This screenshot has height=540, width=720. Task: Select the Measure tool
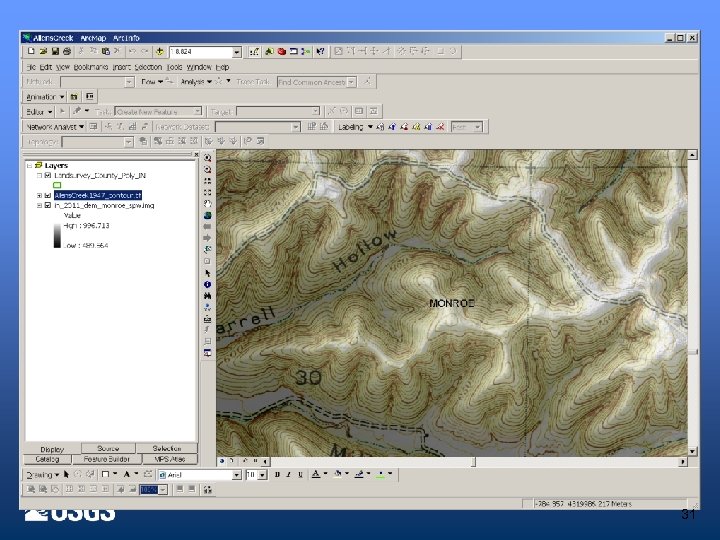(x=208, y=319)
